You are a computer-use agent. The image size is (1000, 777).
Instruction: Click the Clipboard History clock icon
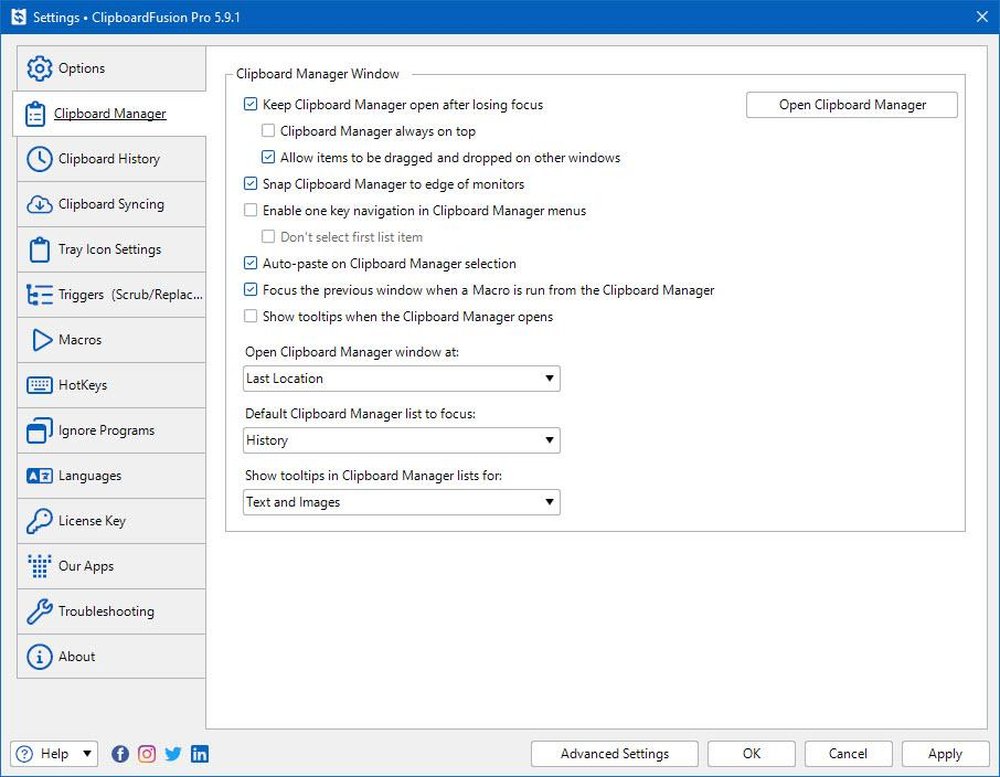[x=39, y=159]
